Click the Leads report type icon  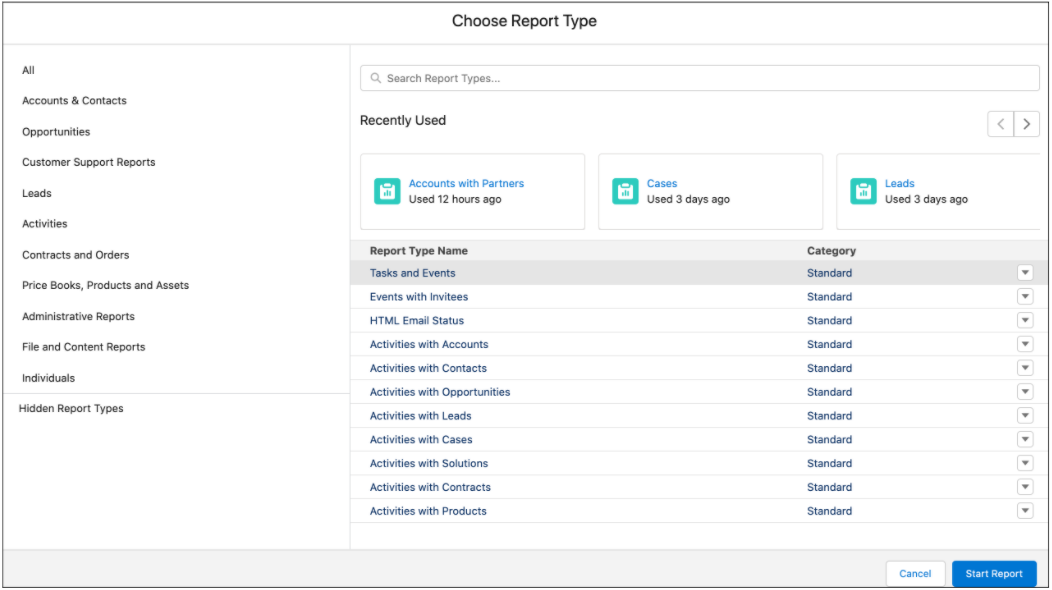(x=863, y=191)
